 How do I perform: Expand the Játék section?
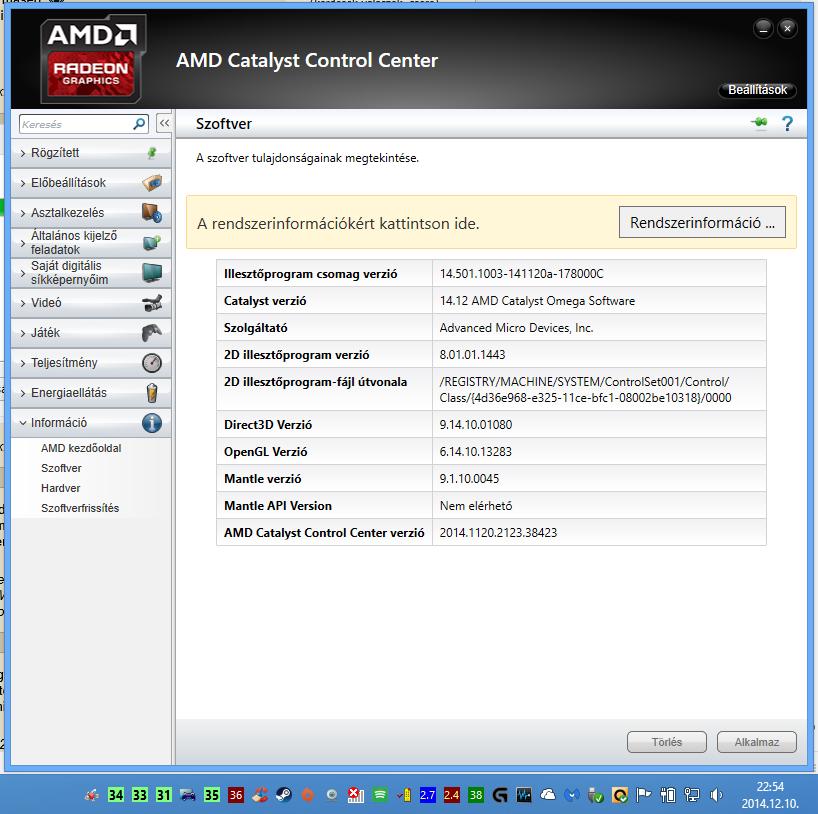[91, 333]
